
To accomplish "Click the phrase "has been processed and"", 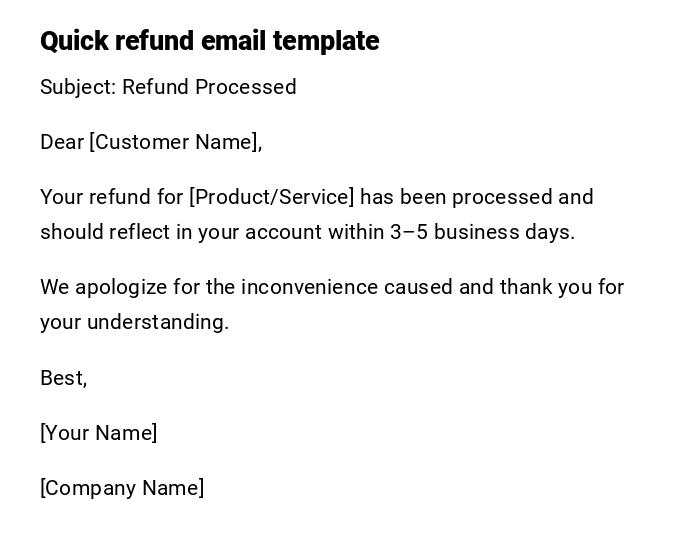I will pyautogui.click(x=477, y=197).
